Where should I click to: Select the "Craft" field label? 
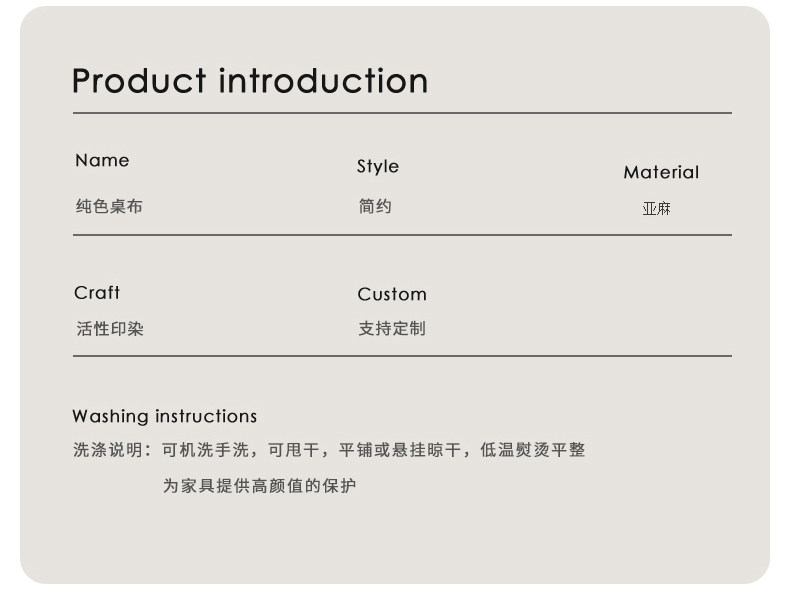click(97, 293)
